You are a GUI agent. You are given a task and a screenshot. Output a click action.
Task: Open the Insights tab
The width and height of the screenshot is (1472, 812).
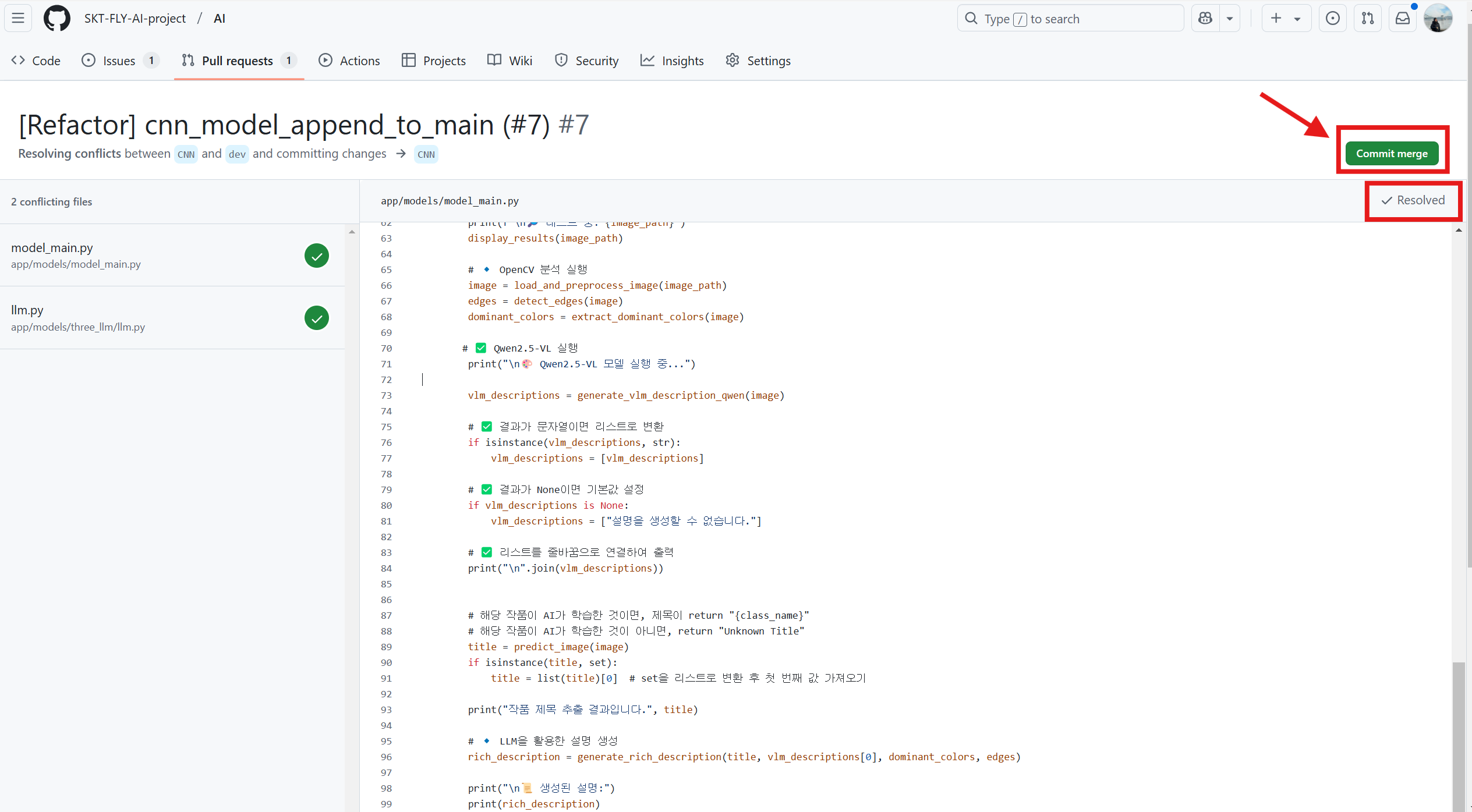[x=672, y=61]
